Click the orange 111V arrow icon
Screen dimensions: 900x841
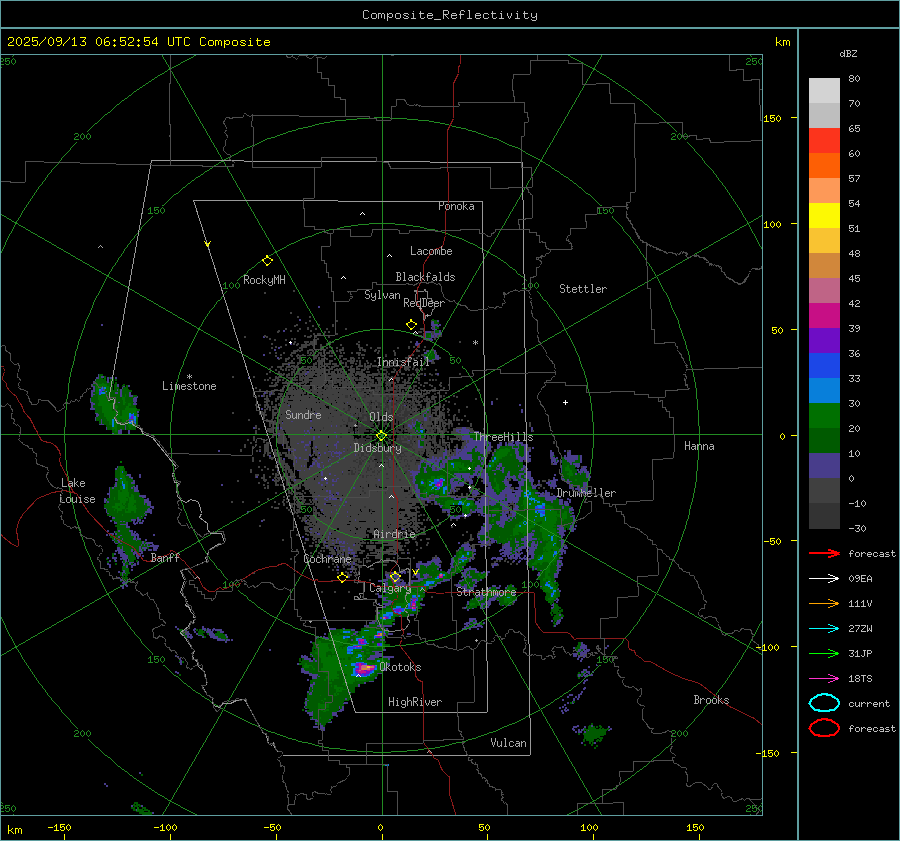(824, 603)
